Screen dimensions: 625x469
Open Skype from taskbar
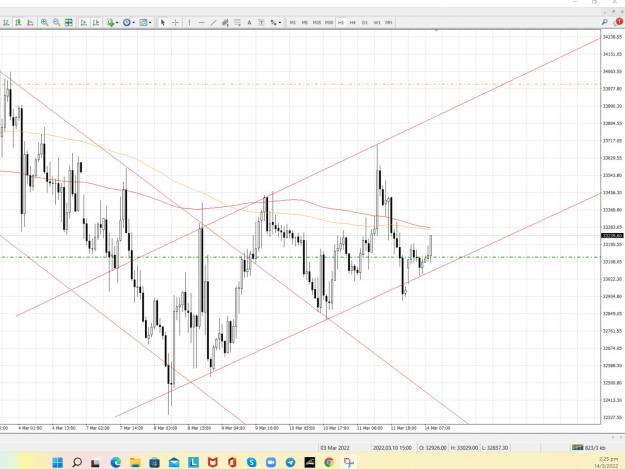pyautogui.click(x=252, y=462)
